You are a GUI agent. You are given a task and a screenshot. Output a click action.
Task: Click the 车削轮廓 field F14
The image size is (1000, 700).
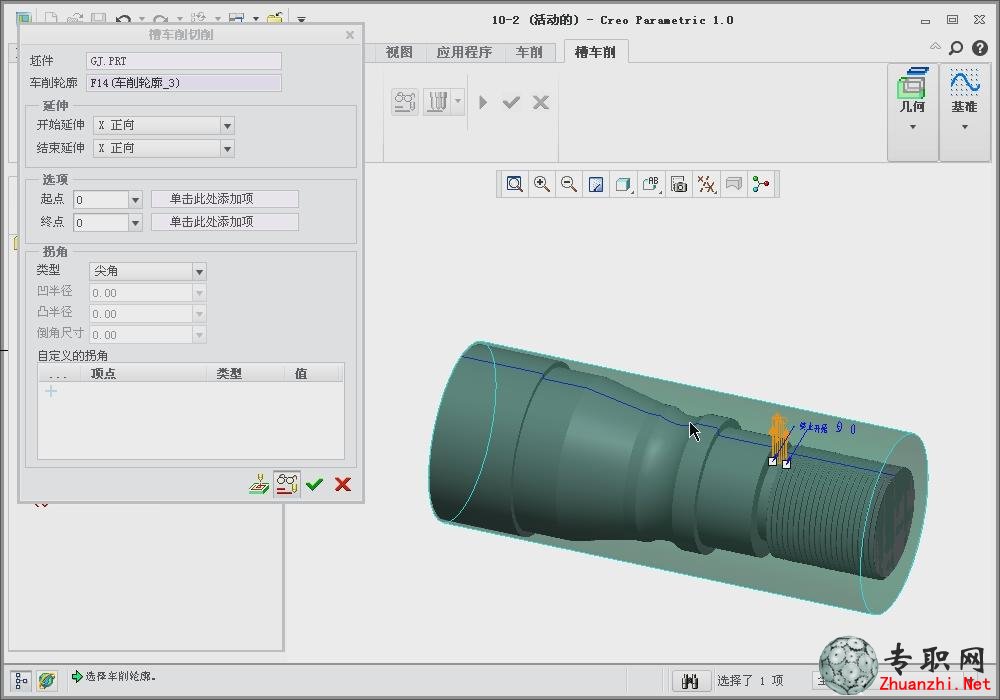point(184,83)
